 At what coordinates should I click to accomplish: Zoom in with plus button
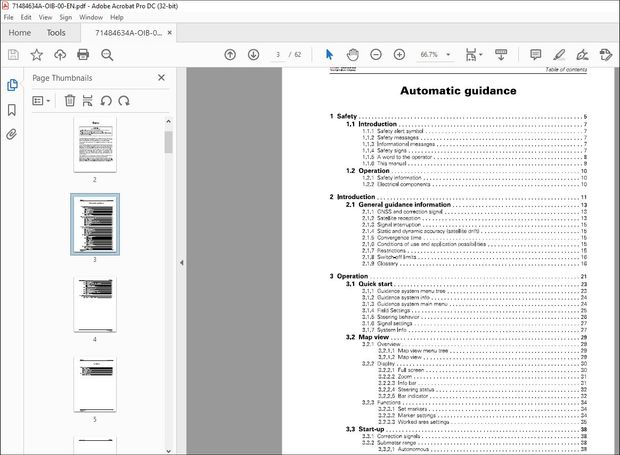[x=399, y=55]
